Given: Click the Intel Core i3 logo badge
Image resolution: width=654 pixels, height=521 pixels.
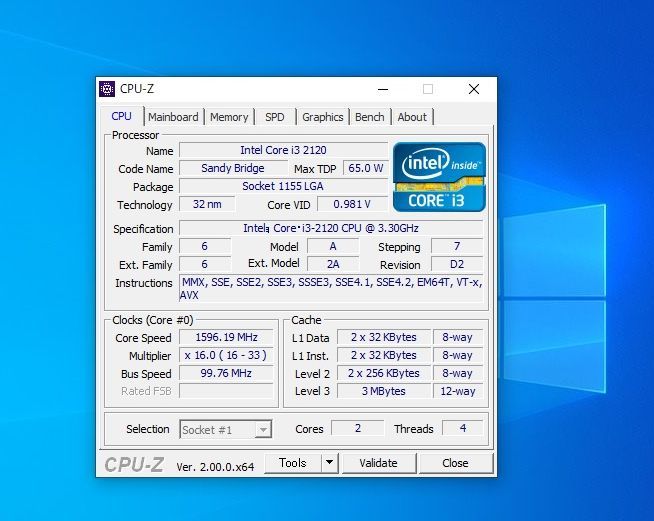Looking at the screenshot, I should pyautogui.click(x=439, y=177).
